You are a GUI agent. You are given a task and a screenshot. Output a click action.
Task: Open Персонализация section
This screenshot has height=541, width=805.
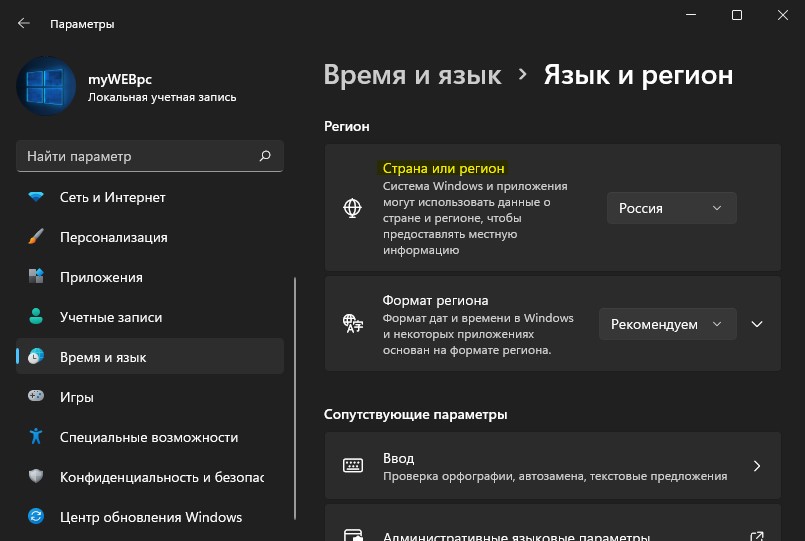click(x=150, y=237)
